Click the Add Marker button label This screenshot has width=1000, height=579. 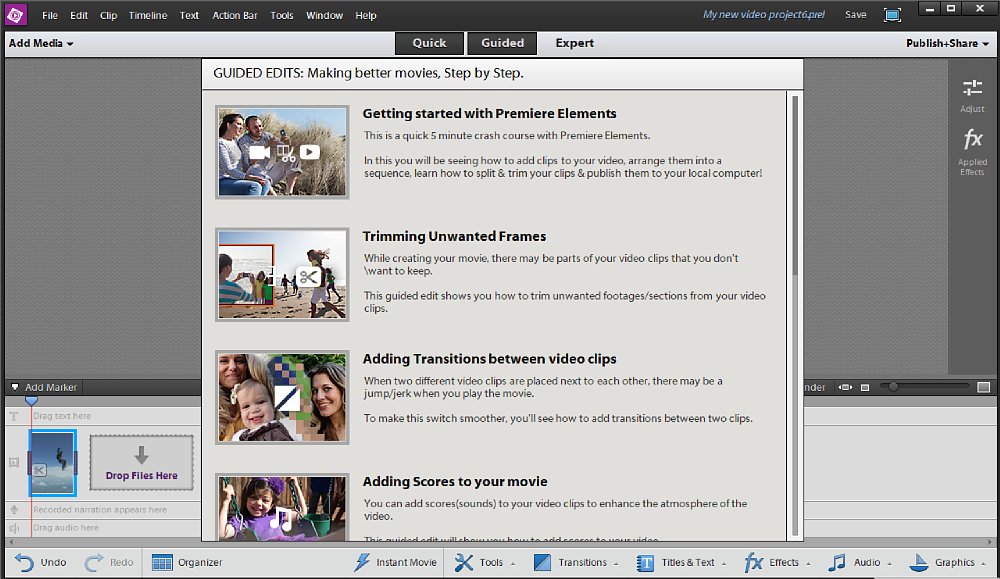coord(50,387)
